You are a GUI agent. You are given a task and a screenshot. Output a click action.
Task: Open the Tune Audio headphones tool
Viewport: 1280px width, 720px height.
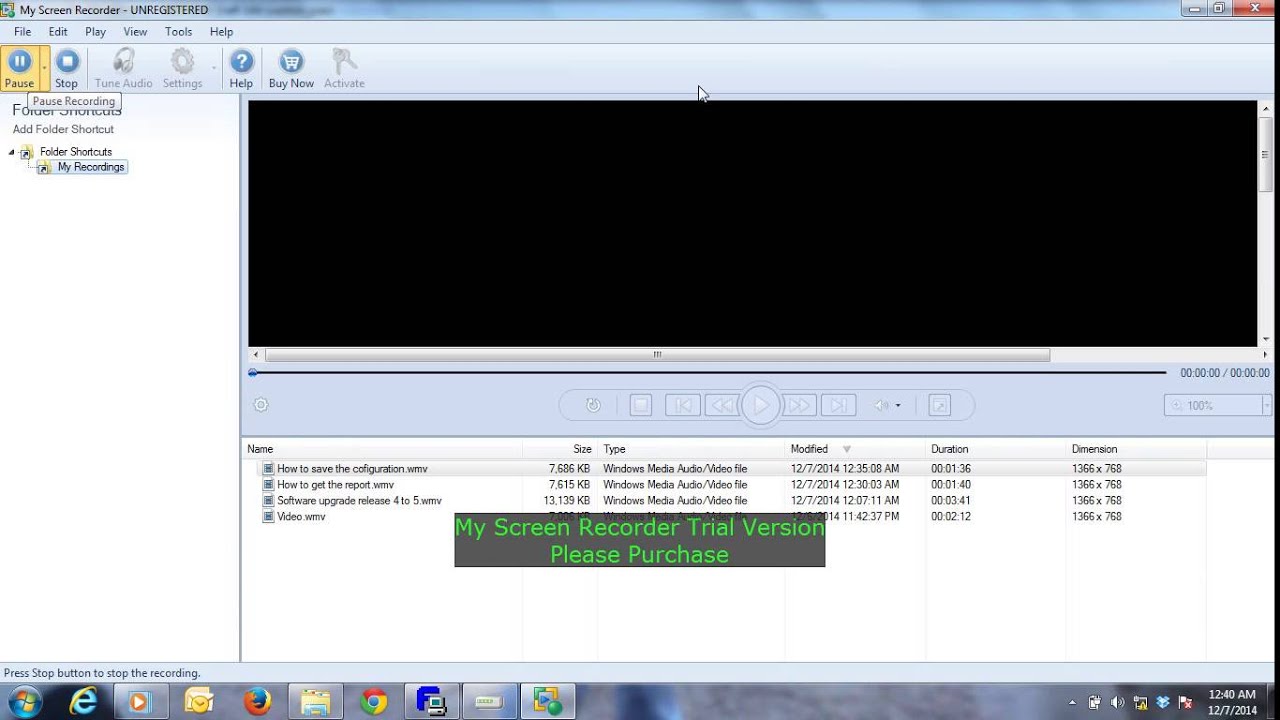[124, 68]
